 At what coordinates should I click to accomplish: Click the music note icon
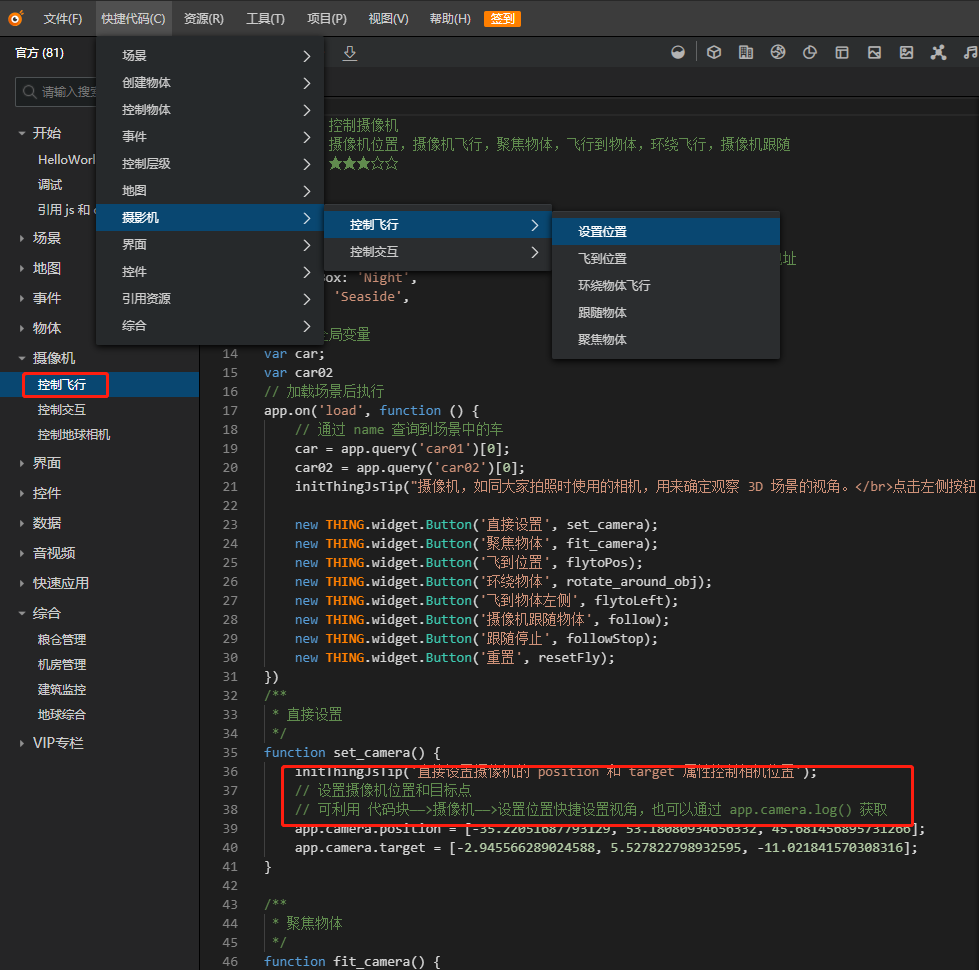970,52
